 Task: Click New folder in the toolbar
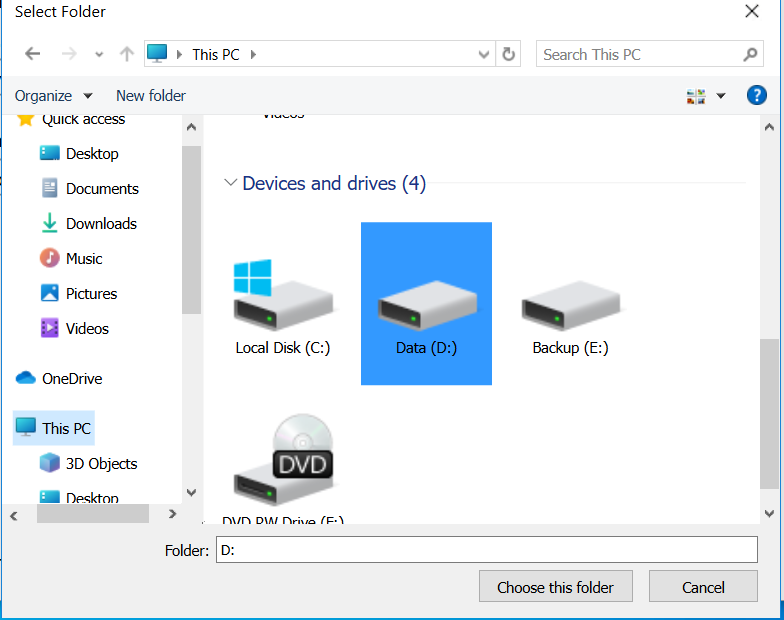click(151, 96)
